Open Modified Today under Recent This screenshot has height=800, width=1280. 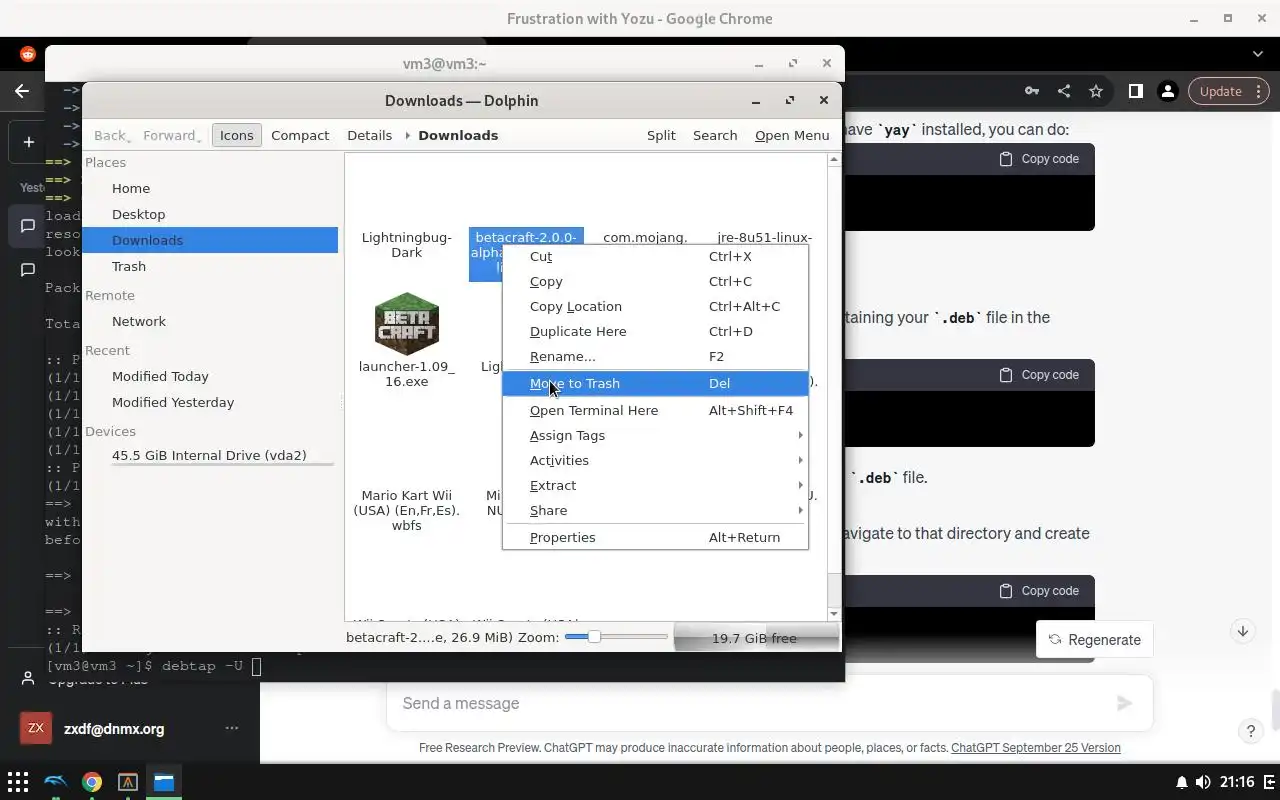(x=210, y=376)
